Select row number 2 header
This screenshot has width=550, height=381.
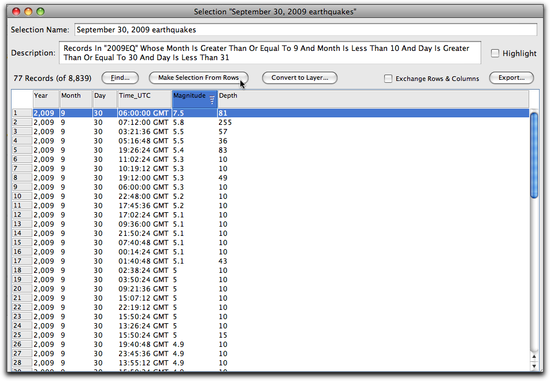[22, 122]
